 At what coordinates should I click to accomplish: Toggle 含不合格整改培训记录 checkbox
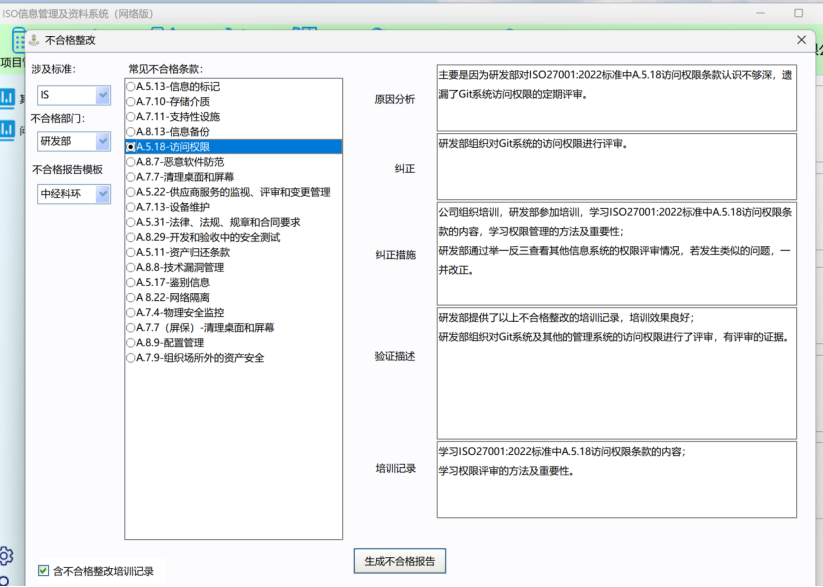[43, 571]
